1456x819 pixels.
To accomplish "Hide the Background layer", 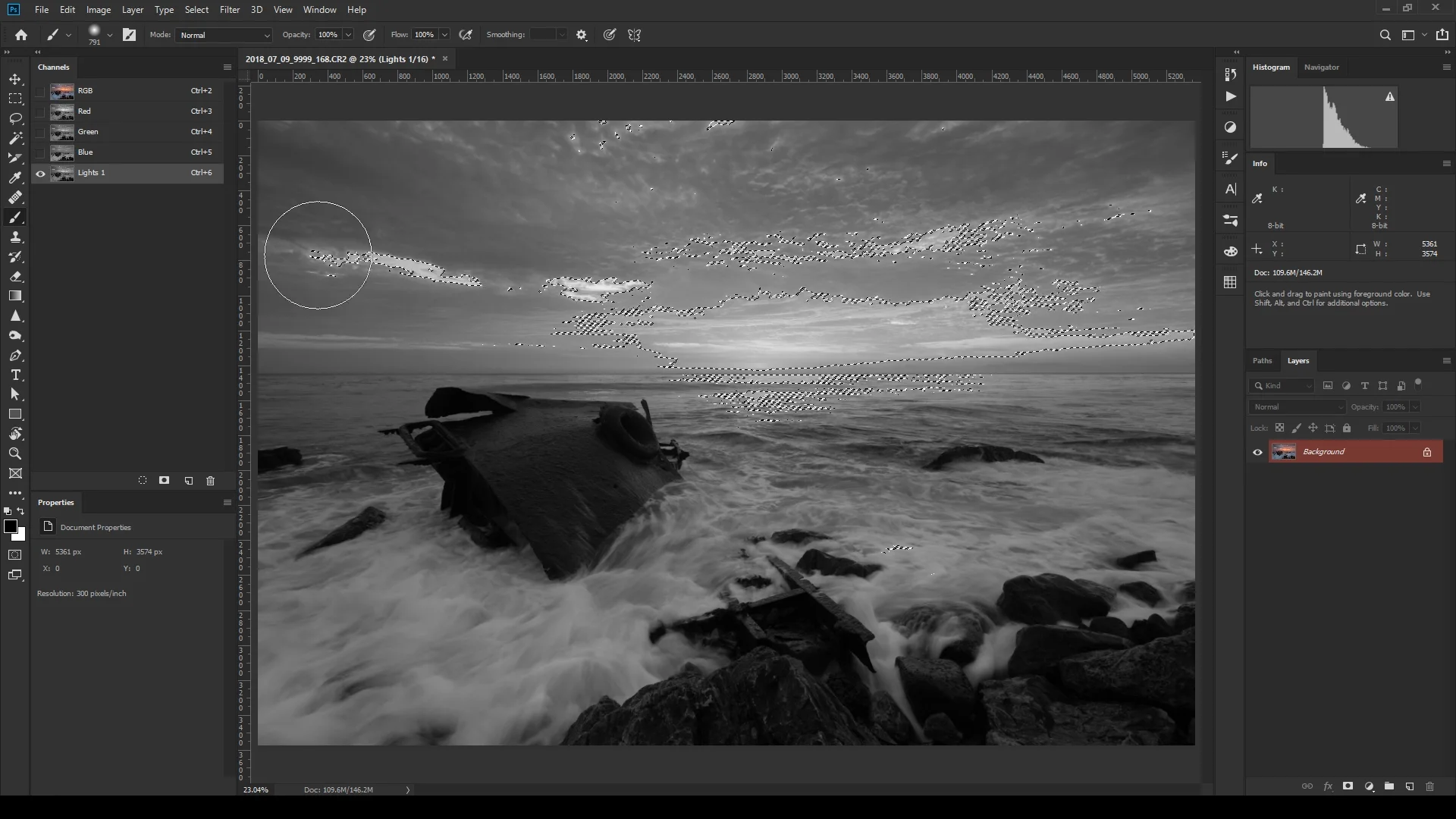I will click(1257, 453).
